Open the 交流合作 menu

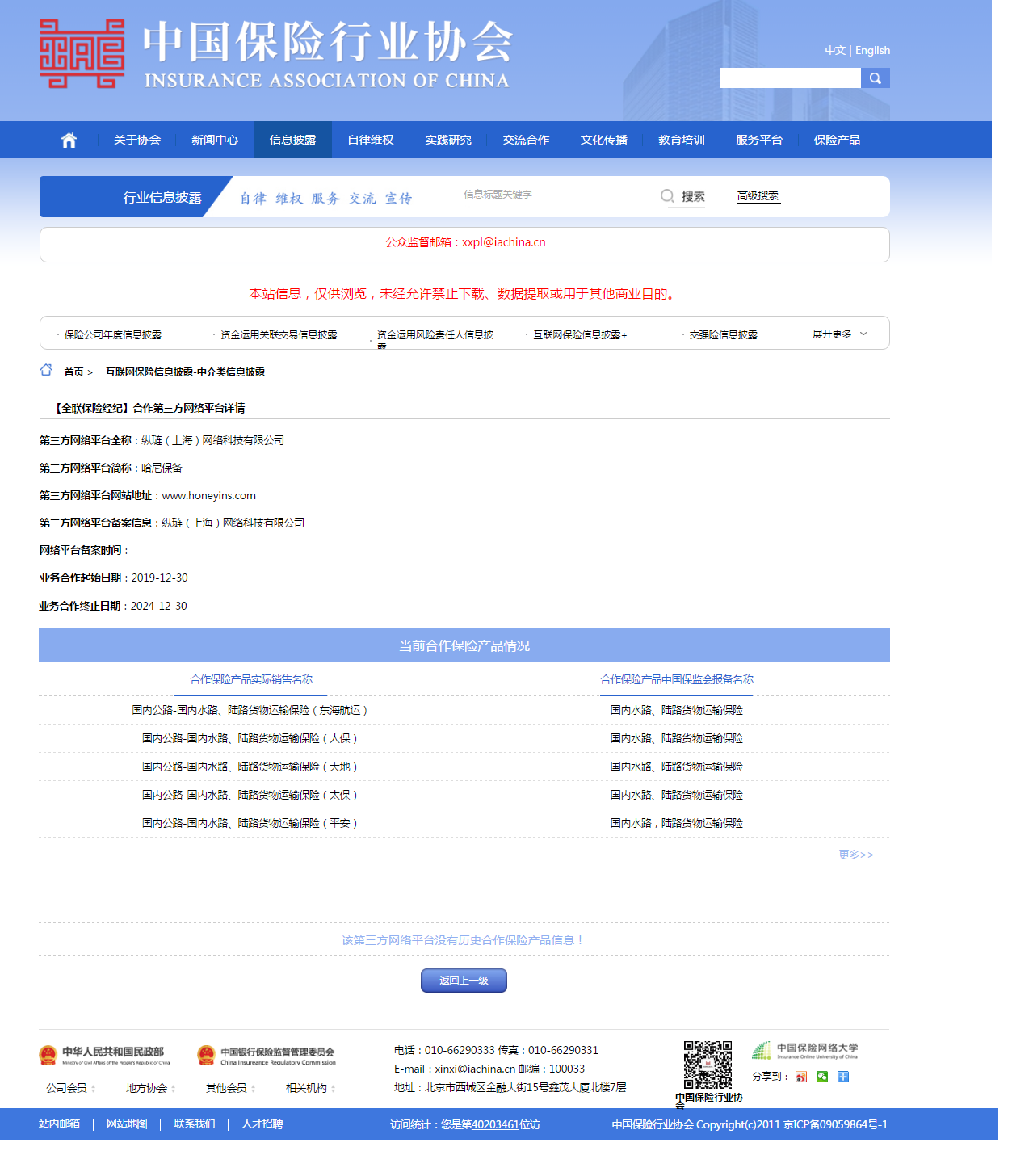pos(526,140)
